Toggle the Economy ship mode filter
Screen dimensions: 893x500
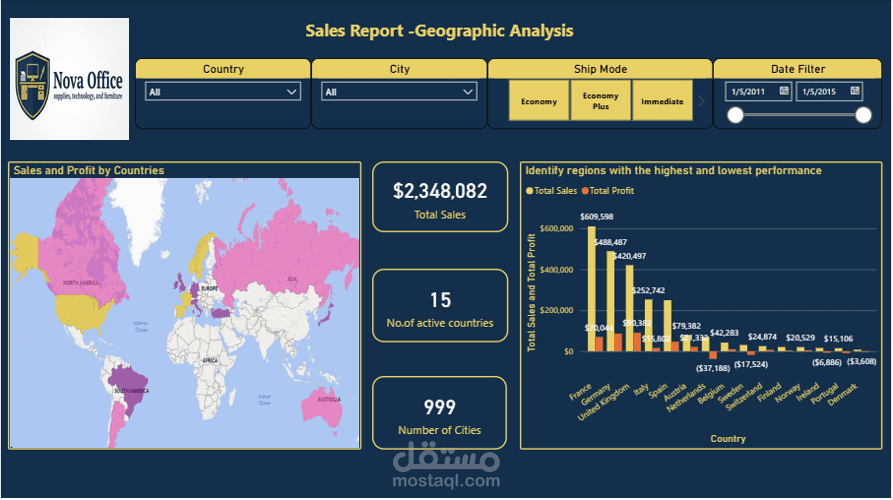pyautogui.click(x=539, y=101)
